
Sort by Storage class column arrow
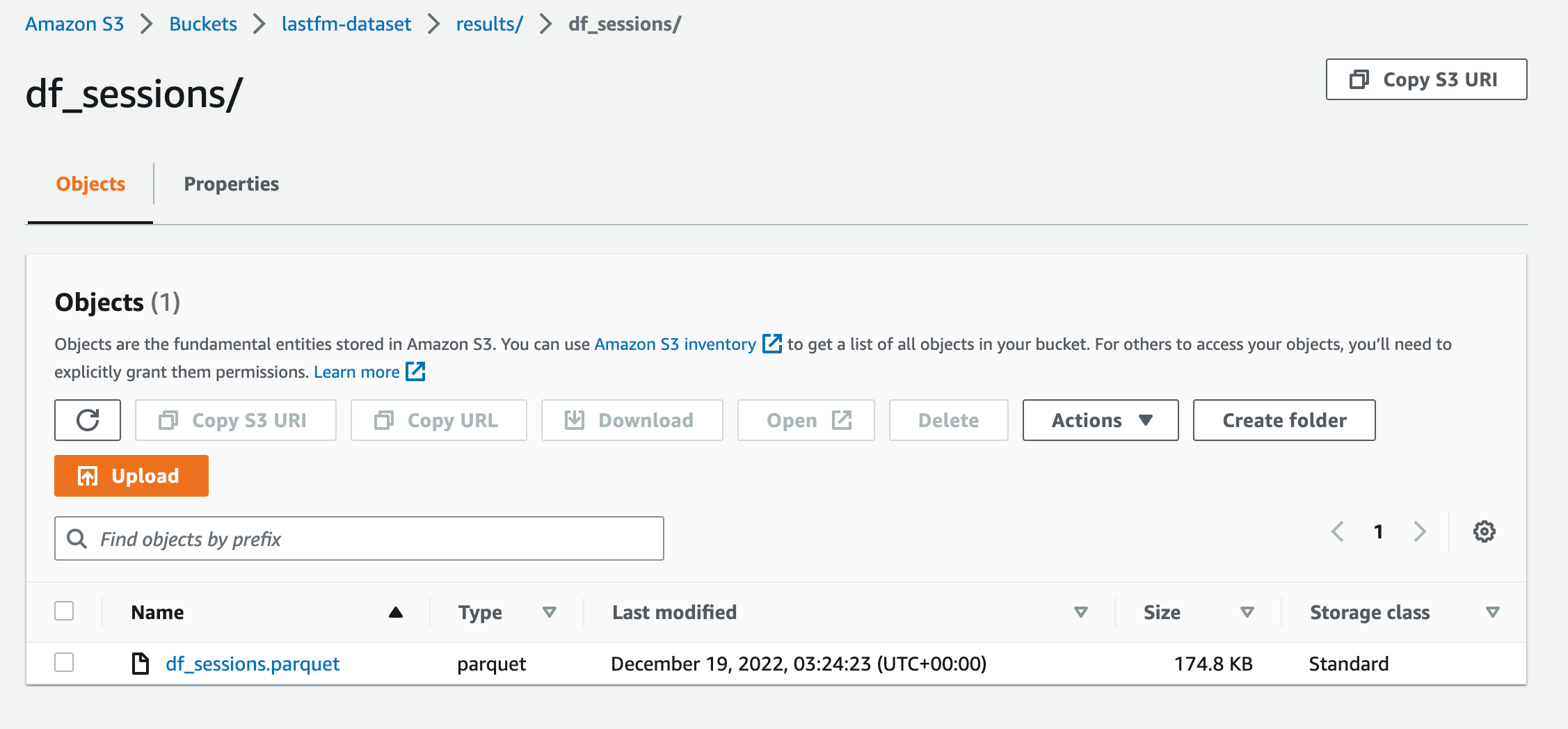[1492, 612]
